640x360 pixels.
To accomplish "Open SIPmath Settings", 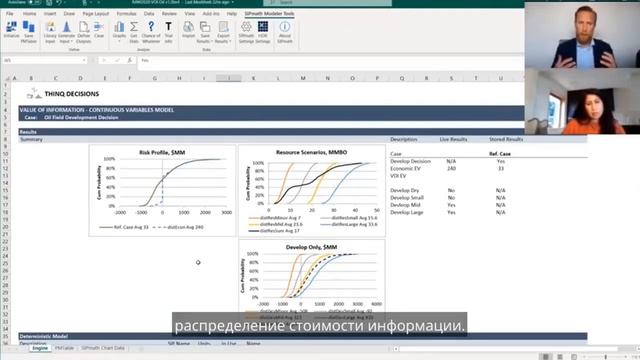I will pos(246,32).
